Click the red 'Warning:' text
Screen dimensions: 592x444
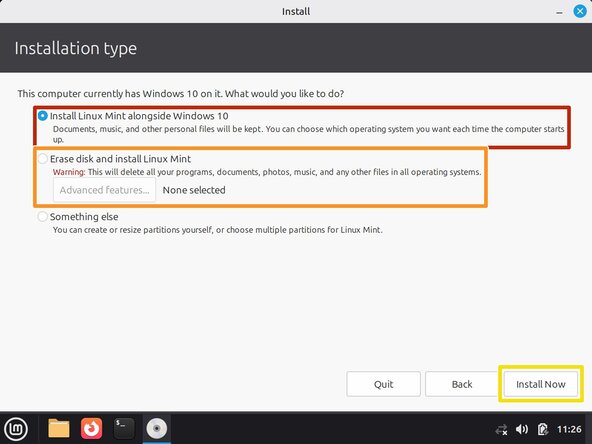(x=69, y=172)
